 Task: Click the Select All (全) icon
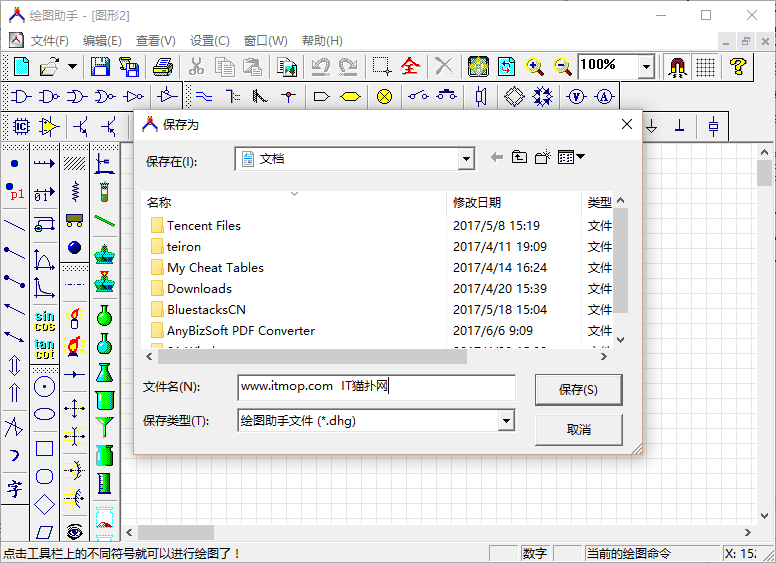point(410,66)
